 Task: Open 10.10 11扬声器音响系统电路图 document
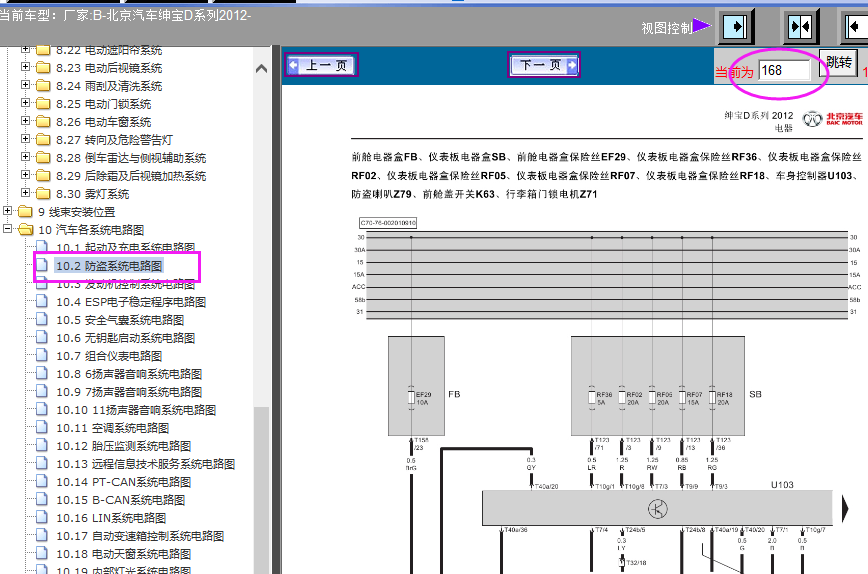pyautogui.click(x=136, y=410)
